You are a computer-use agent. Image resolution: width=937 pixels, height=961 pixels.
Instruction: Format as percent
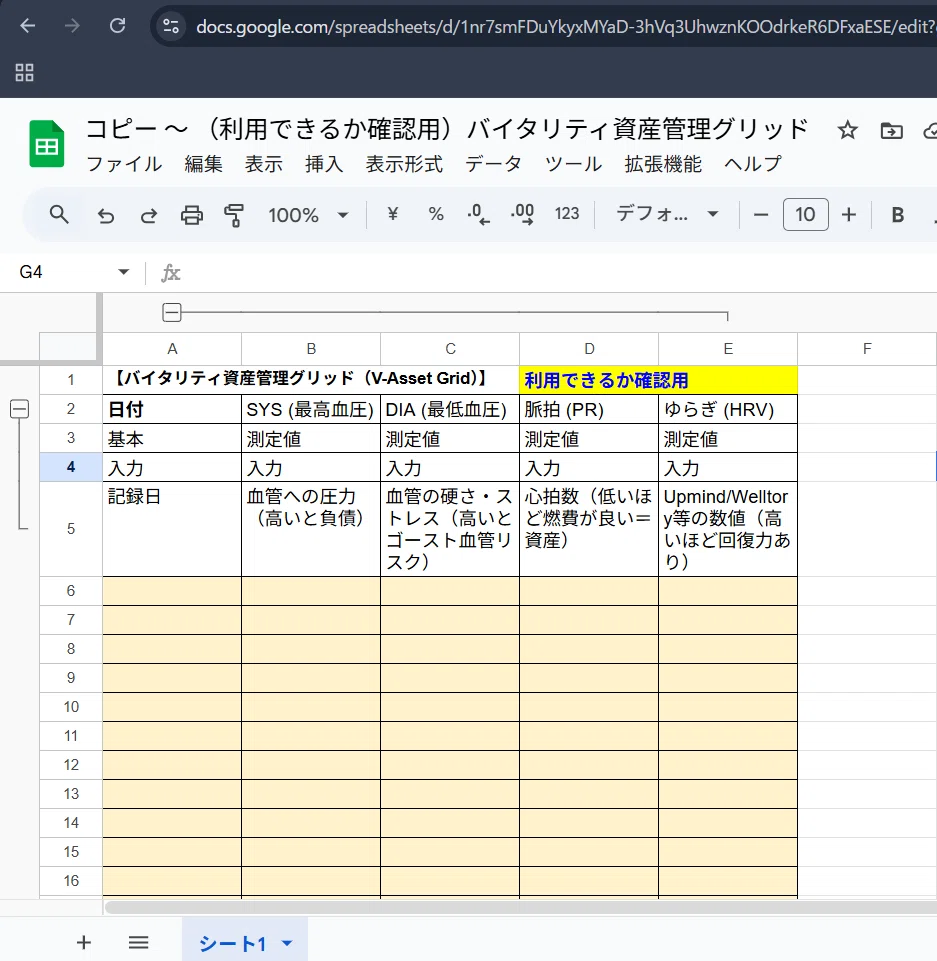pyautogui.click(x=436, y=214)
